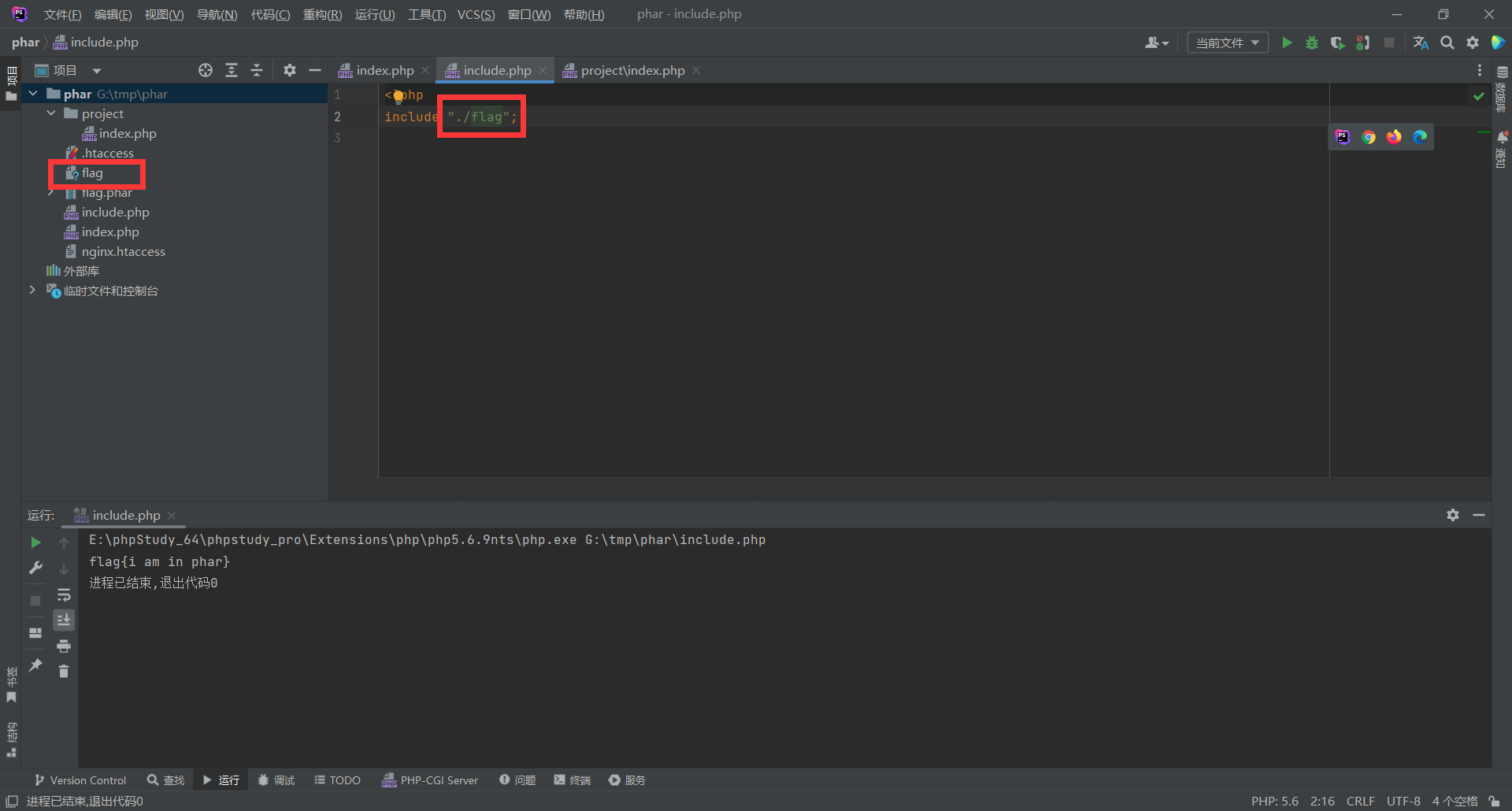Toggle soft-wrap in run console
Screen dimensions: 1512x811
(64, 594)
